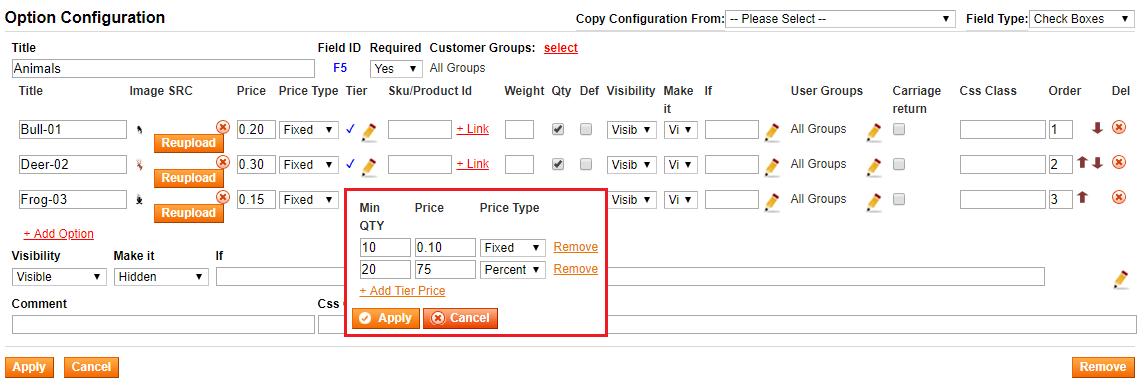
Task: Remove image icon on Frog-03 row
Action: 223,196
